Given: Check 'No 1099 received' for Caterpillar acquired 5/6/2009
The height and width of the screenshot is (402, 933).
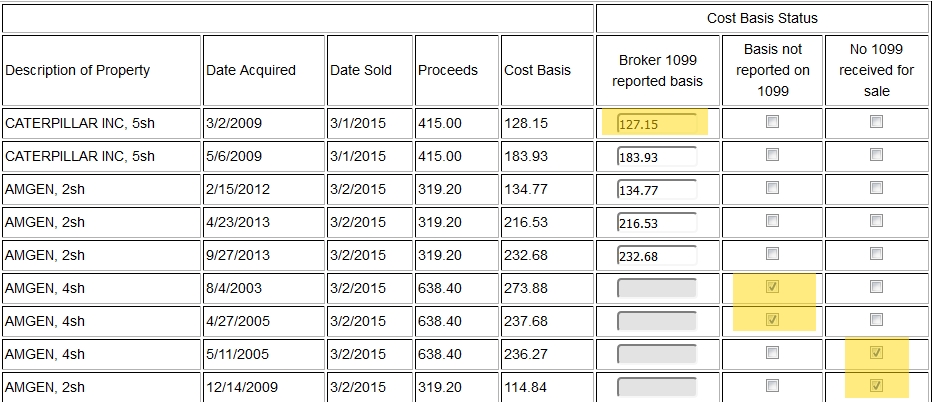Looking at the screenshot, I should (876, 155).
